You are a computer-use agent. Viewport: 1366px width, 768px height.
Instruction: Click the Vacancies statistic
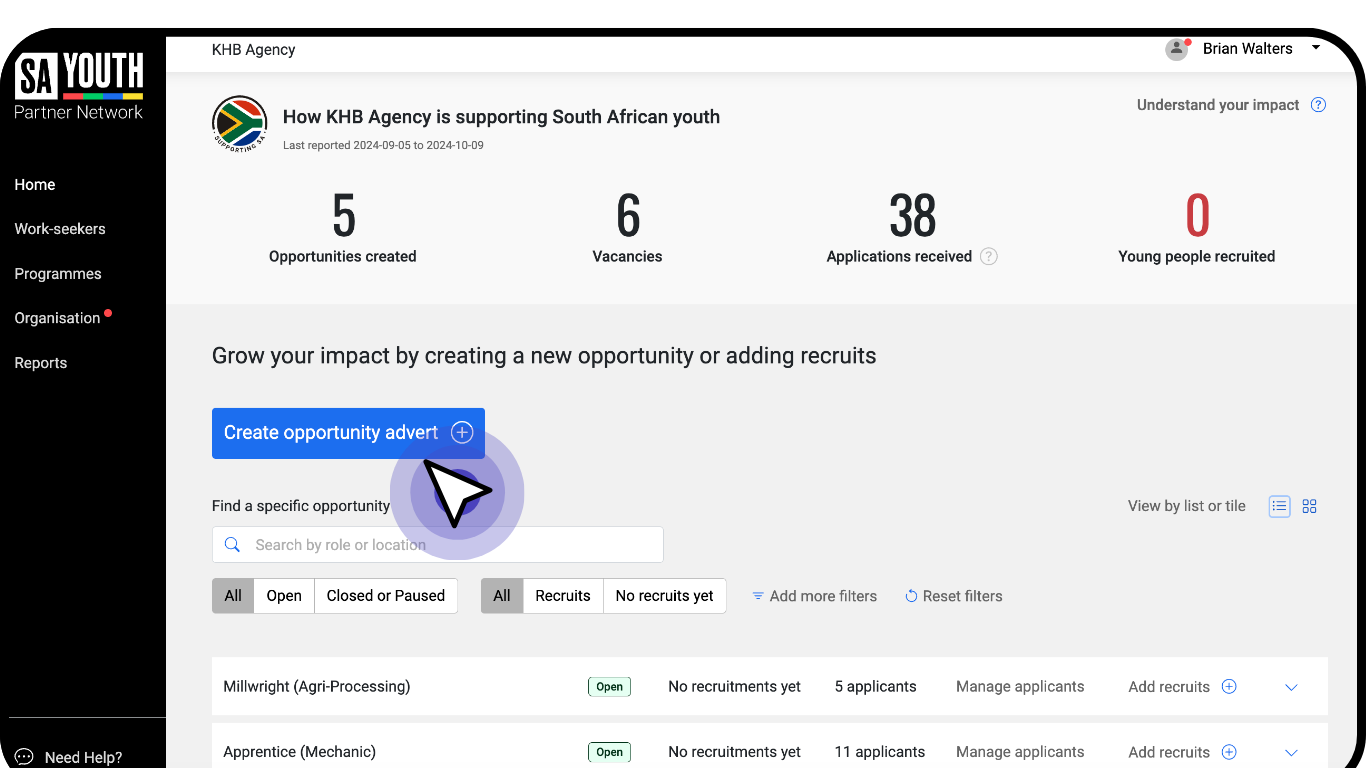(628, 228)
